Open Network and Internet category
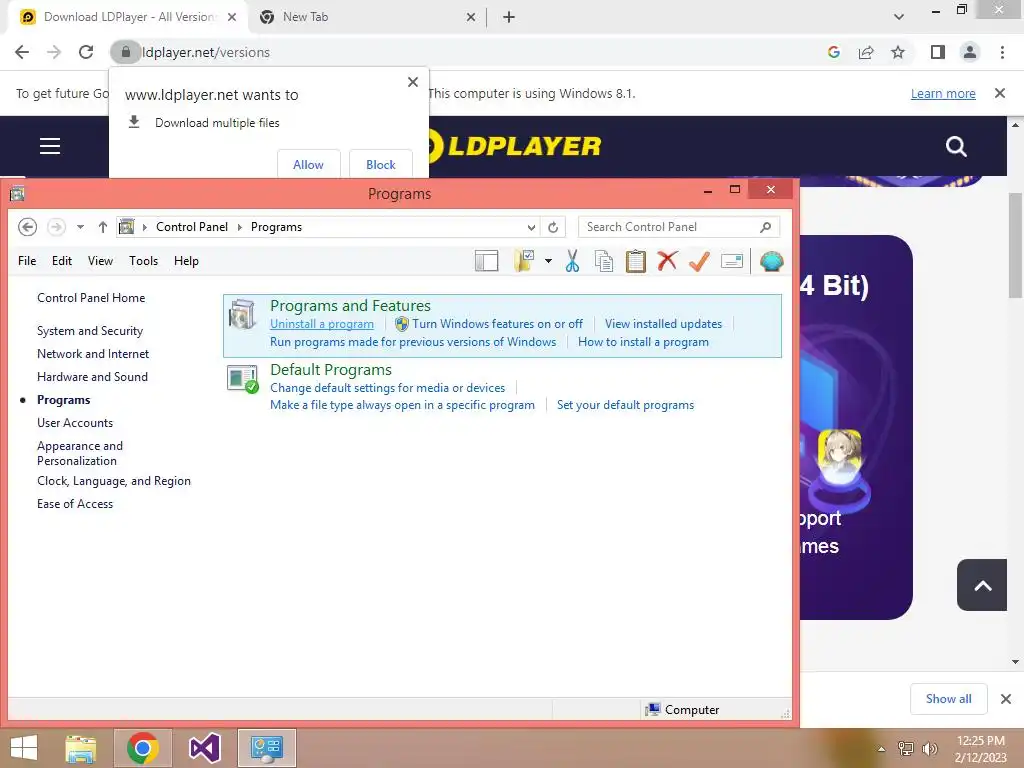 [x=93, y=354]
